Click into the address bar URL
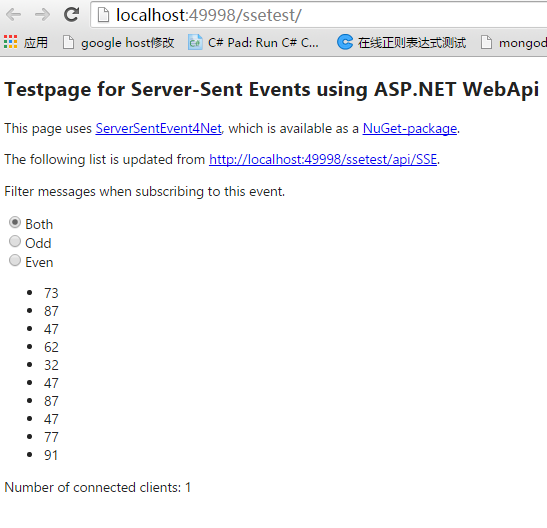The width and height of the screenshot is (547, 528). pyautogui.click(x=209, y=15)
